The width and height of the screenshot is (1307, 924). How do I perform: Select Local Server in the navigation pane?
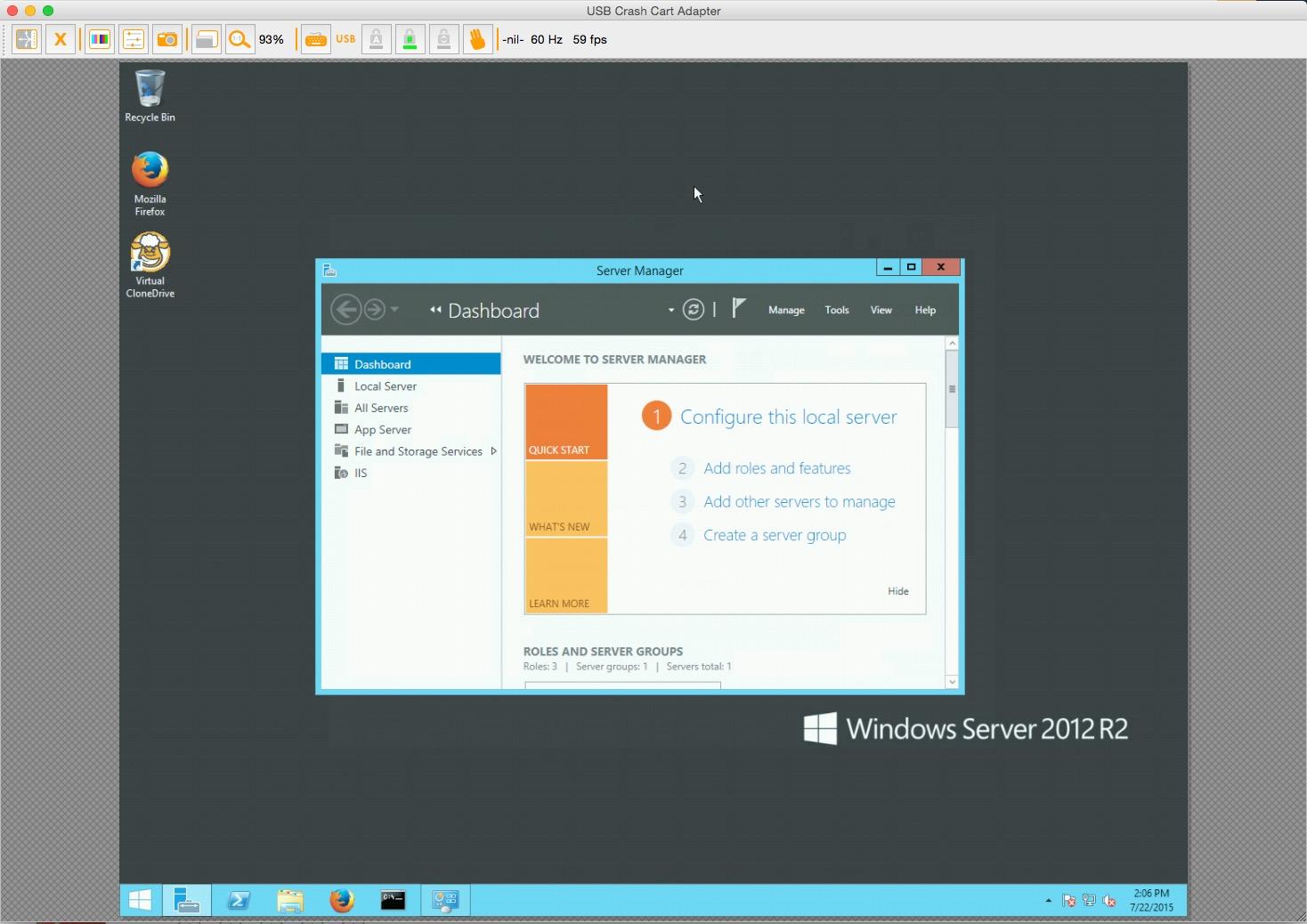point(411,386)
